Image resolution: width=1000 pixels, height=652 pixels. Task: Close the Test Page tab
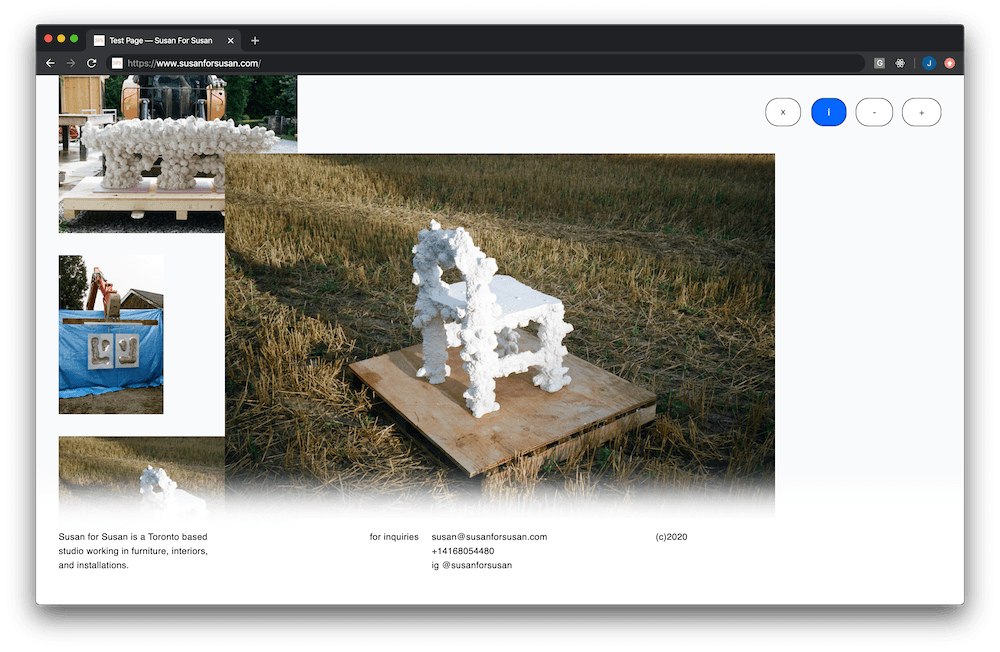231,41
